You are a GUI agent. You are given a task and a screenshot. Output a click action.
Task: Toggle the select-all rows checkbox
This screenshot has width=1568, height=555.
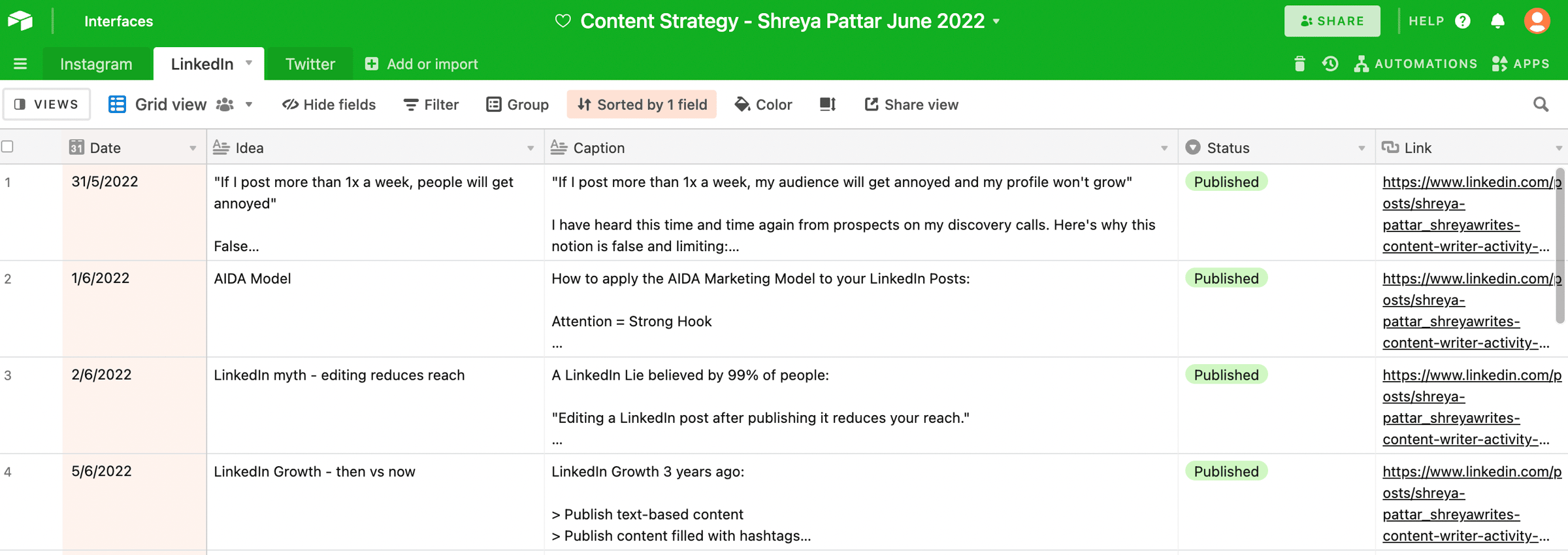8,146
